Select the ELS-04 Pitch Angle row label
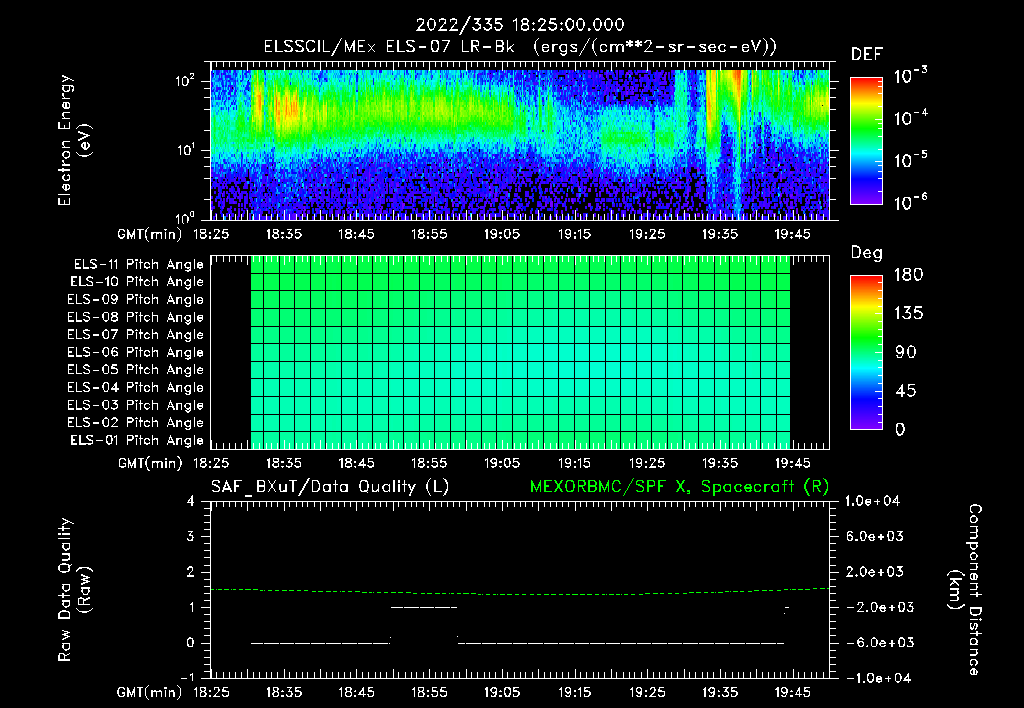 (136, 387)
